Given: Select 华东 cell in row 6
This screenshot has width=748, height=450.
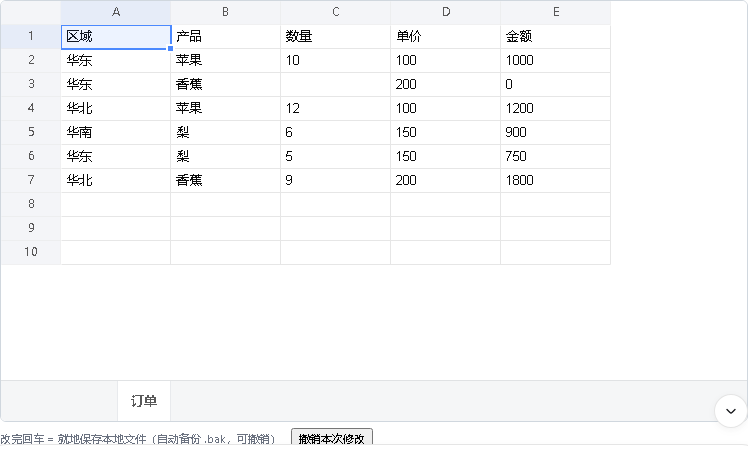Looking at the screenshot, I should coord(116,156).
